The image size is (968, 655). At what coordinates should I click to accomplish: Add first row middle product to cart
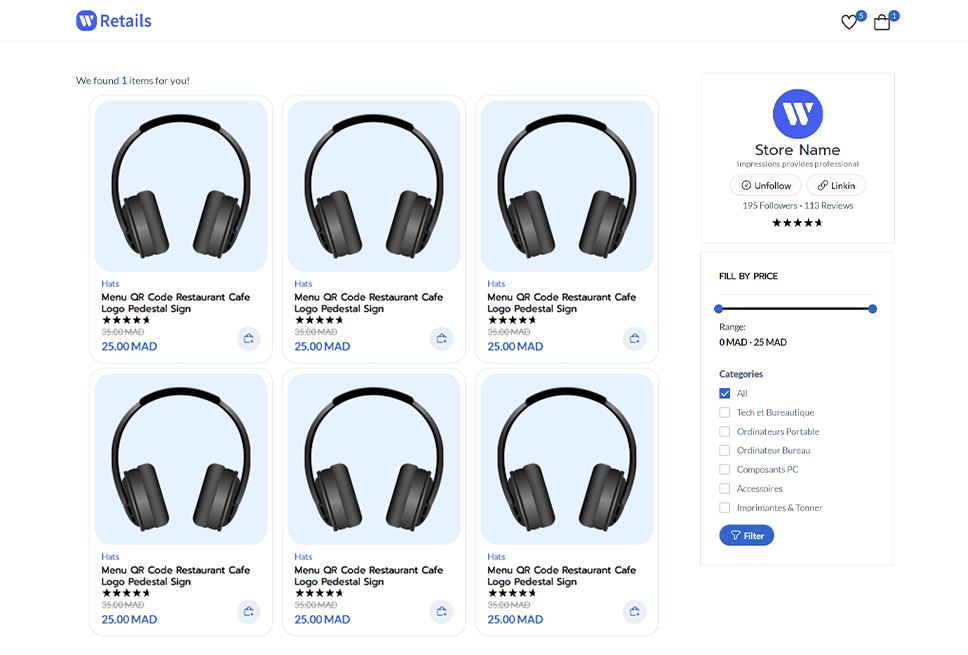click(441, 338)
